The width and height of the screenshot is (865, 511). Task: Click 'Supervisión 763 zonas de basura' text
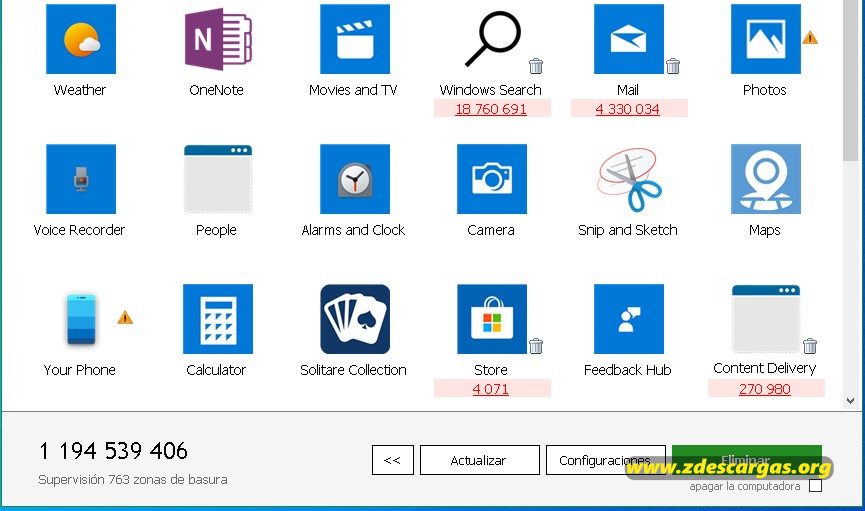pos(133,480)
